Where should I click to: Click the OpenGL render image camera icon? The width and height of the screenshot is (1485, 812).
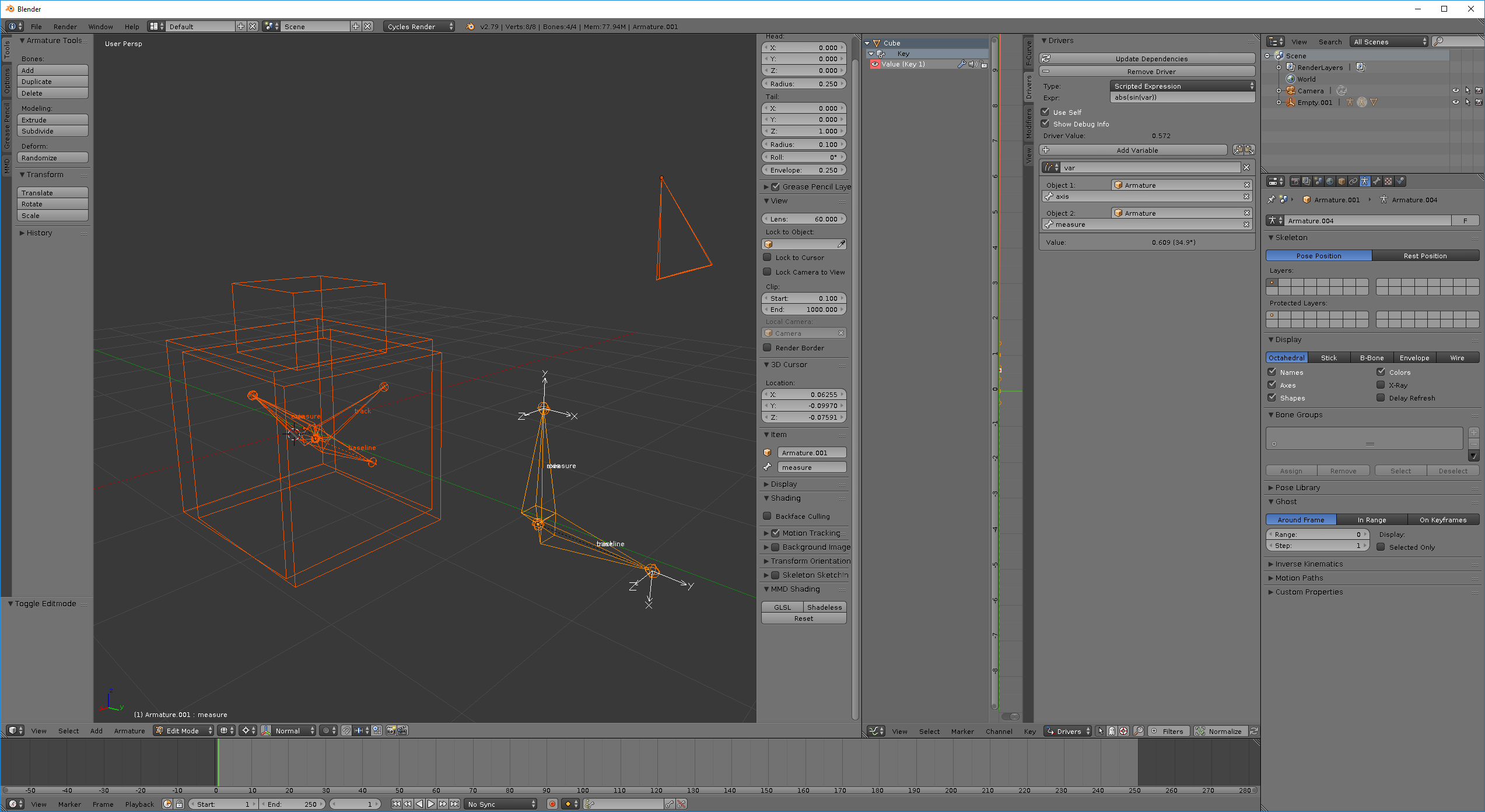point(391,730)
